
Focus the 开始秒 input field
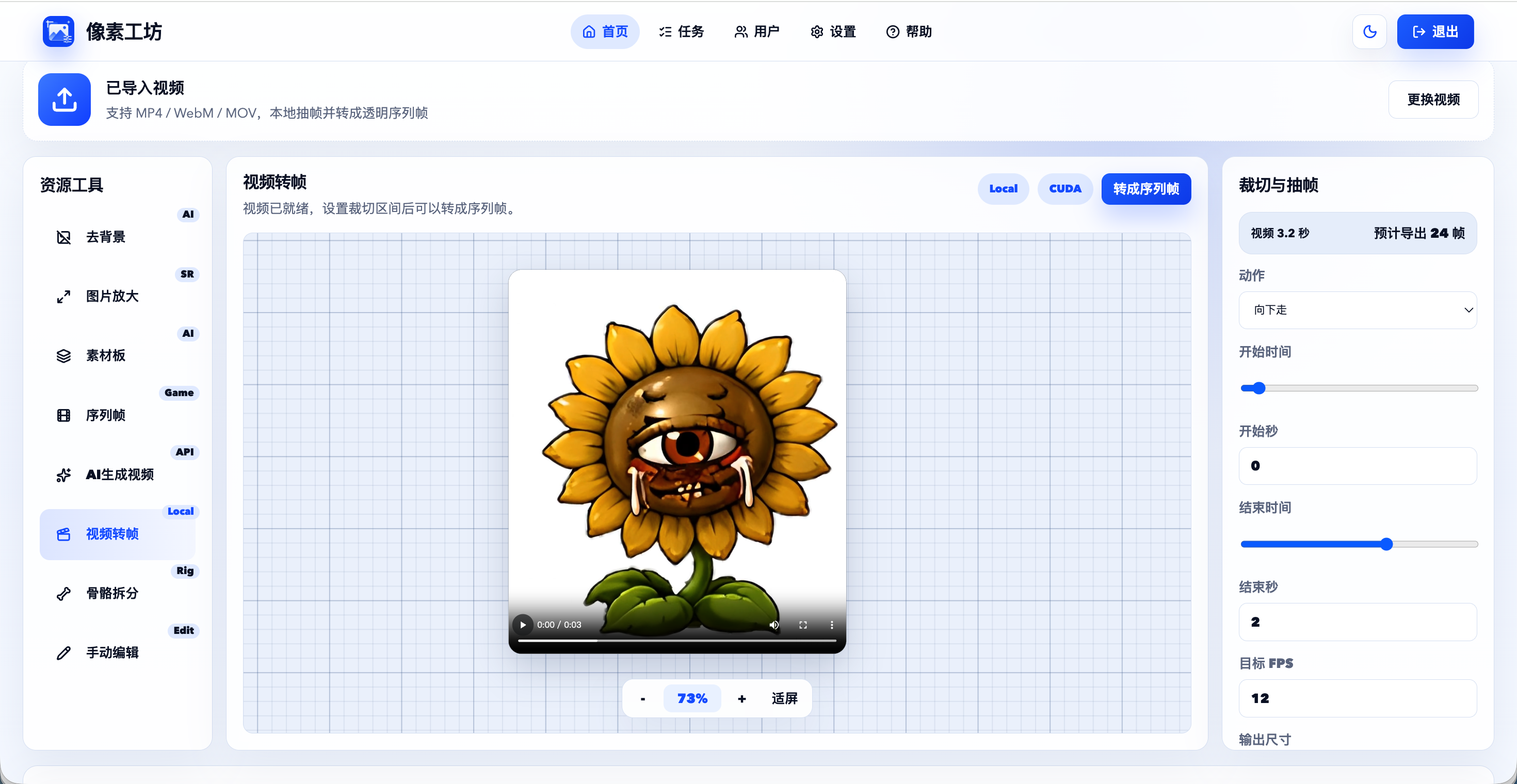(1358, 466)
